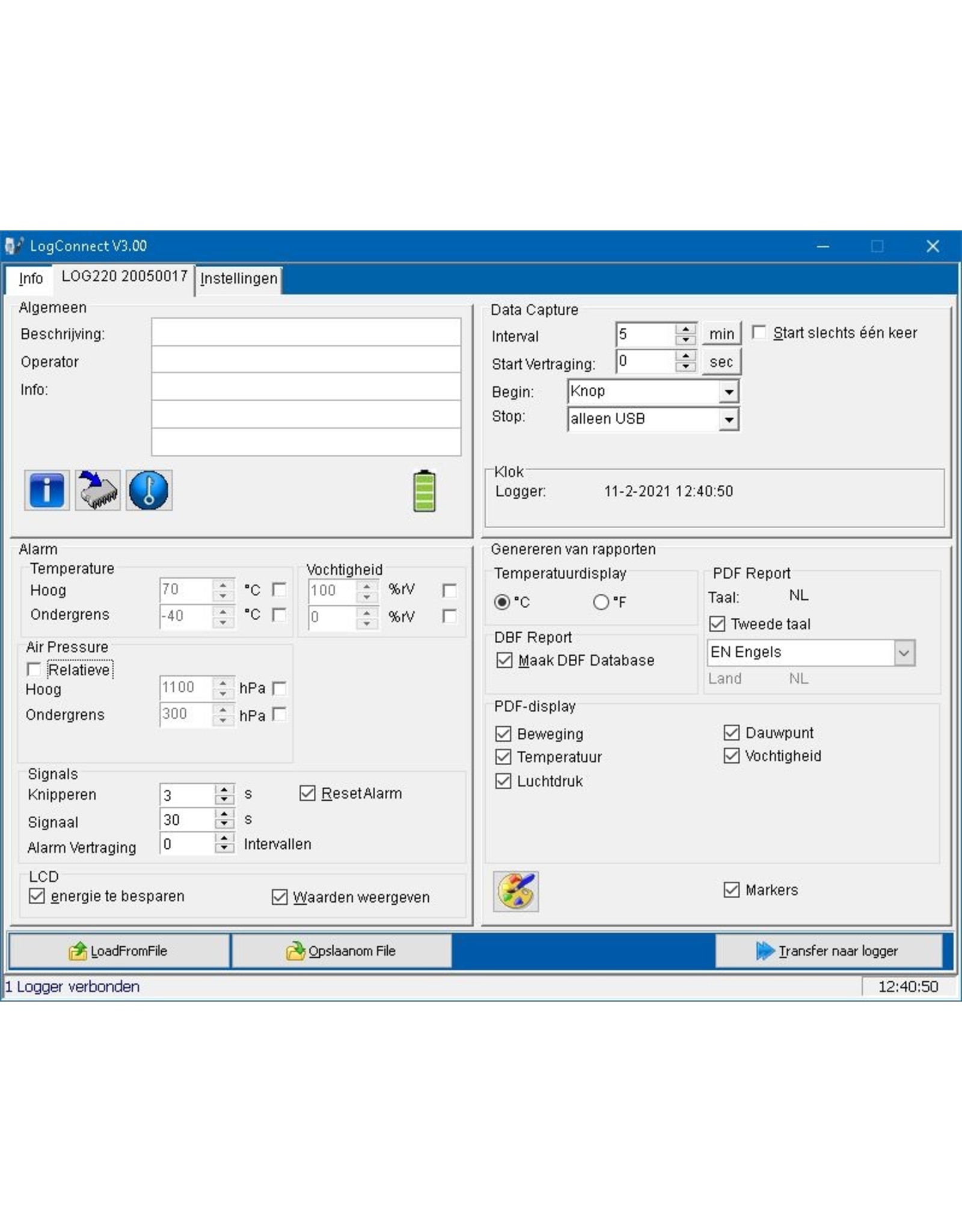Image resolution: width=962 pixels, height=1232 pixels.
Task: Click the Opslaanom File button
Action: click(x=342, y=950)
